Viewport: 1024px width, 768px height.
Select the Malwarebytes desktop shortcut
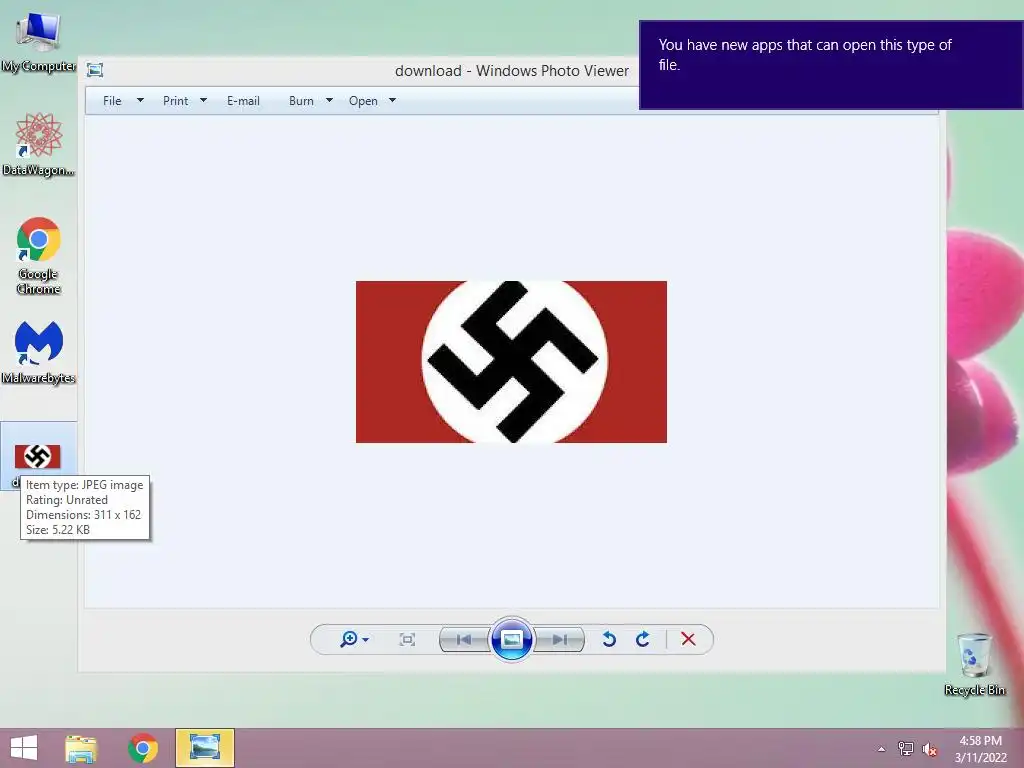pos(39,353)
